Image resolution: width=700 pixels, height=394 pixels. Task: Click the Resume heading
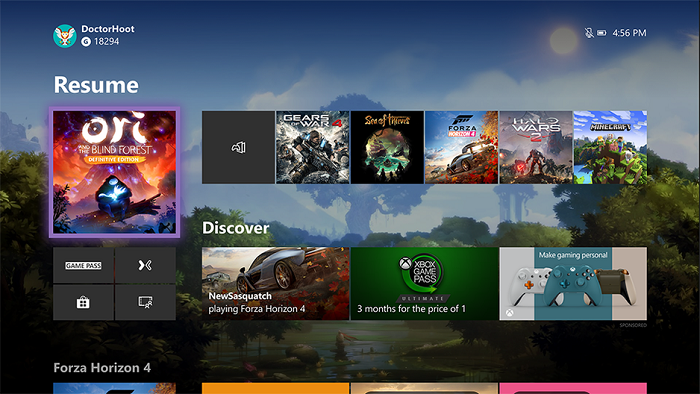96,85
